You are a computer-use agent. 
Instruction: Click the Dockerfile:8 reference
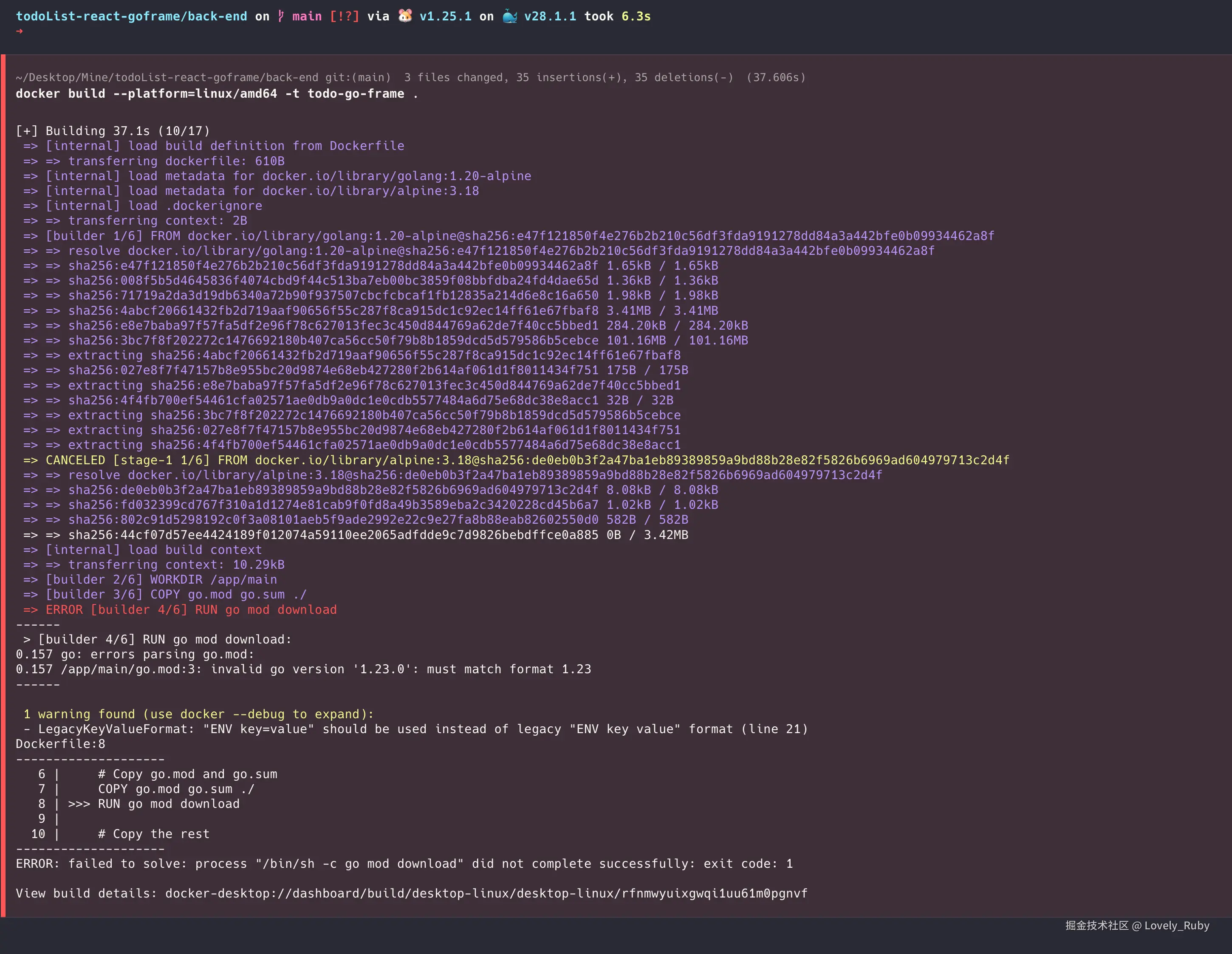click(60, 744)
